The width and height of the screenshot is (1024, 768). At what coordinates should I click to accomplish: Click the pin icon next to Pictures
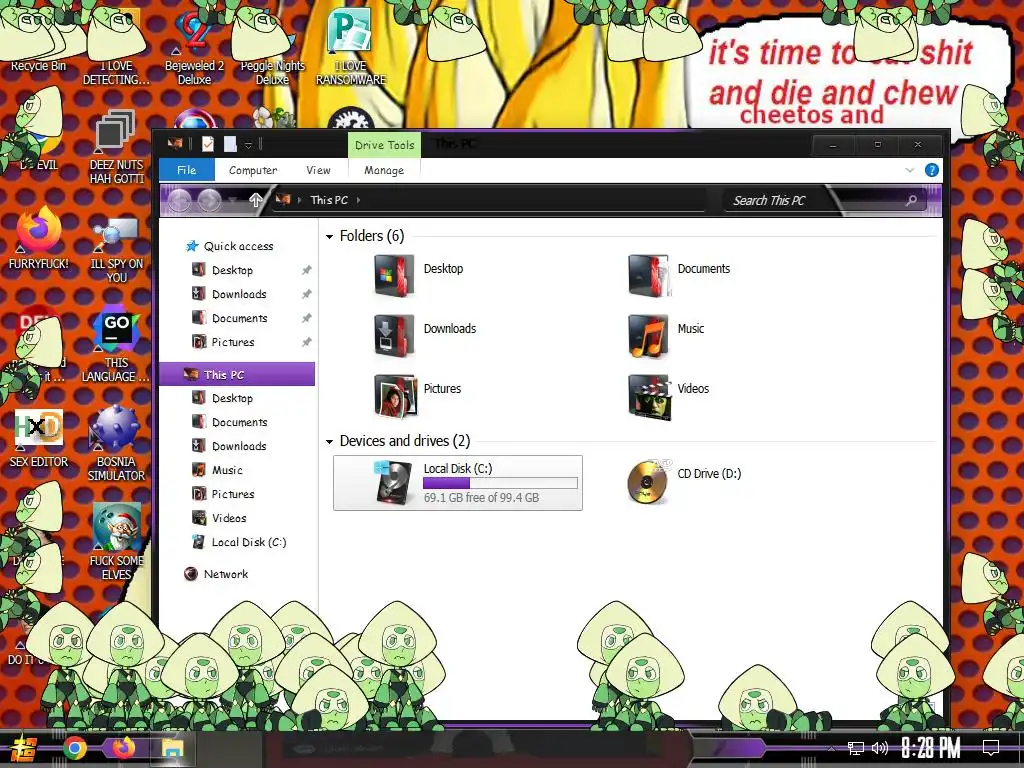tap(306, 342)
